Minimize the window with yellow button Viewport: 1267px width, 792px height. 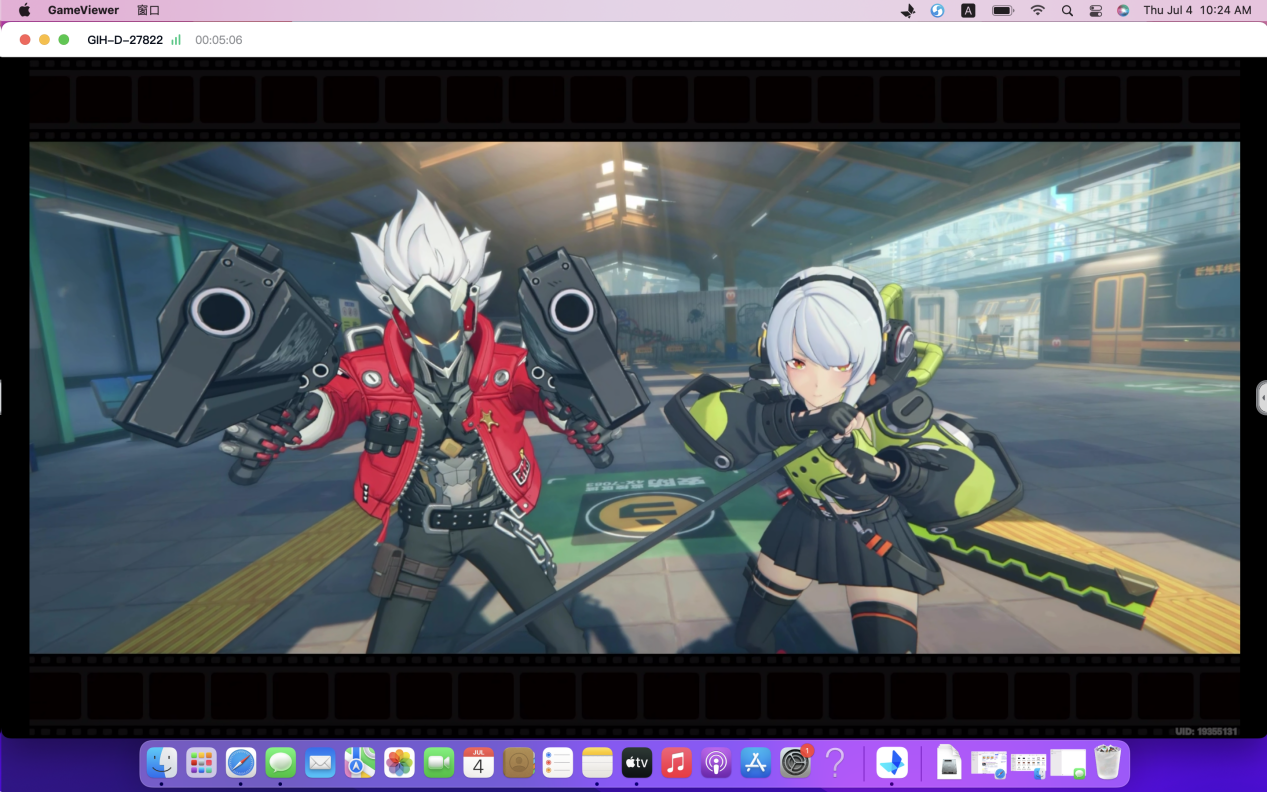point(44,40)
